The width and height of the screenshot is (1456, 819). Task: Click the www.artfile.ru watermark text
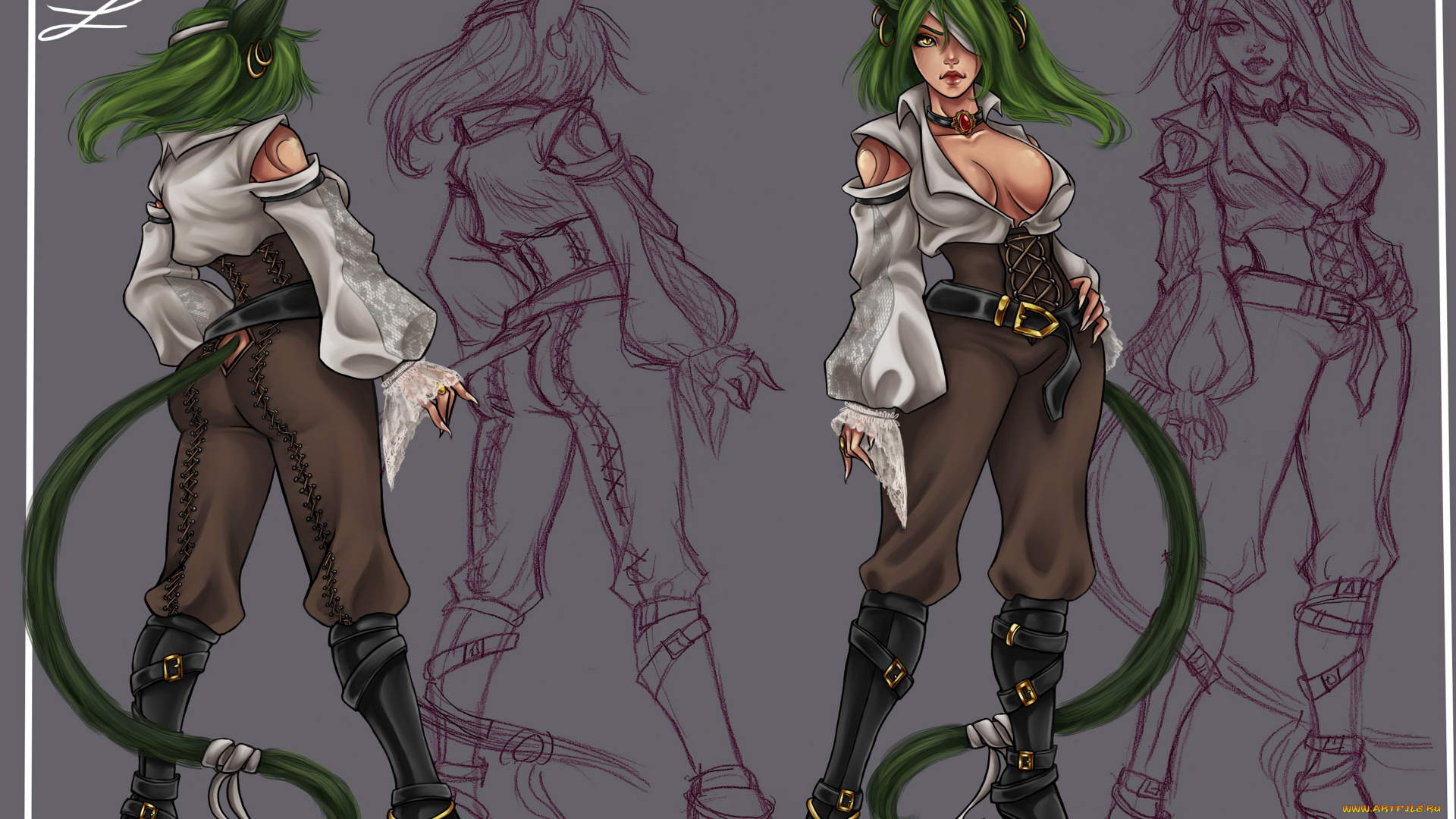(x=1390, y=808)
